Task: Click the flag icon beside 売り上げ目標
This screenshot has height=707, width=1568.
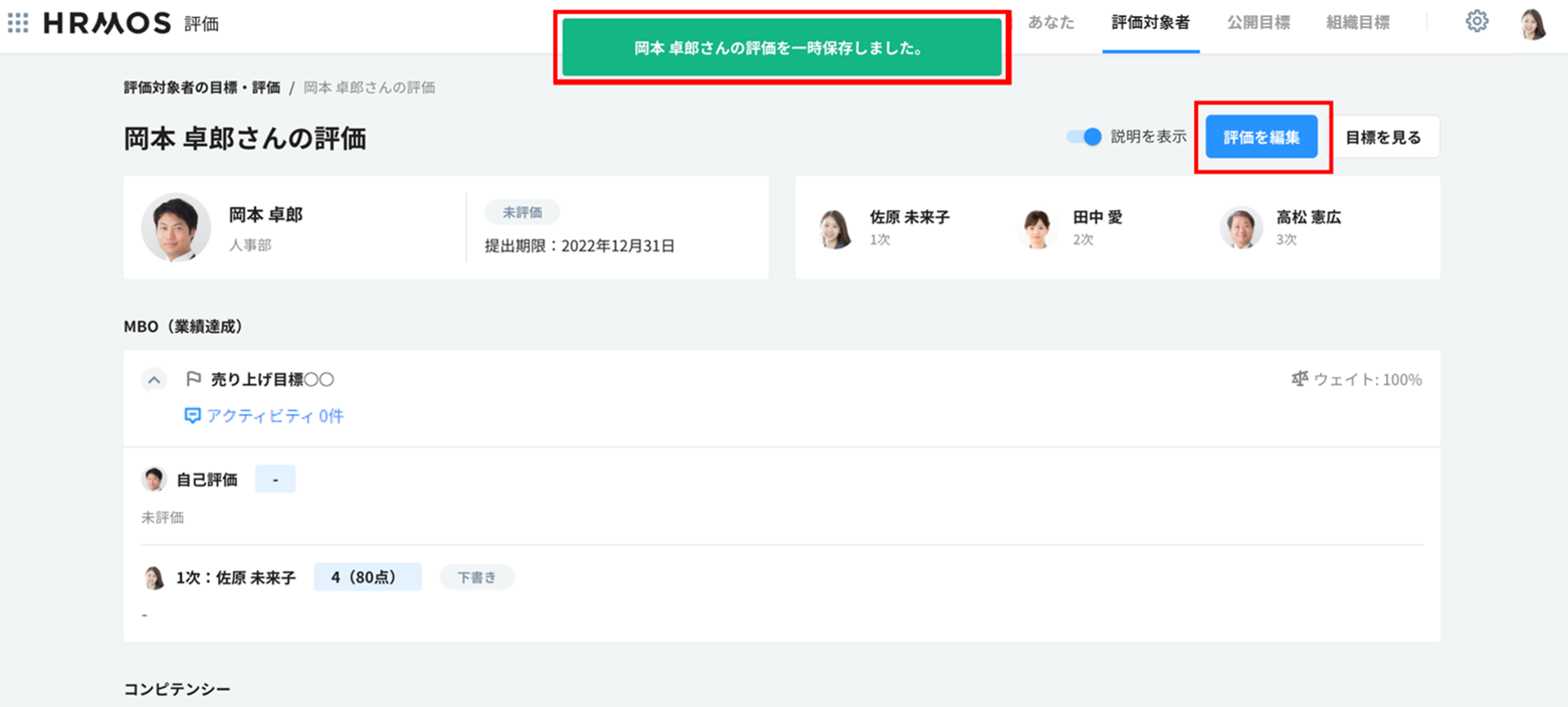Action: [194, 379]
